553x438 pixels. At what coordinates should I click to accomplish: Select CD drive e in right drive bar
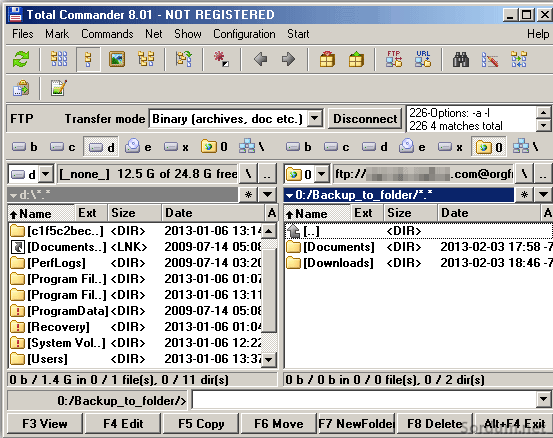tap(412, 147)
